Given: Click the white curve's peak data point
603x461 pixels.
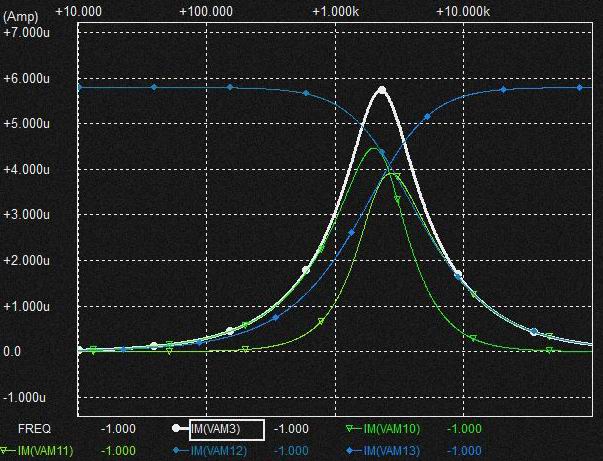Looking at the screenshot, I should coord(381,90).
